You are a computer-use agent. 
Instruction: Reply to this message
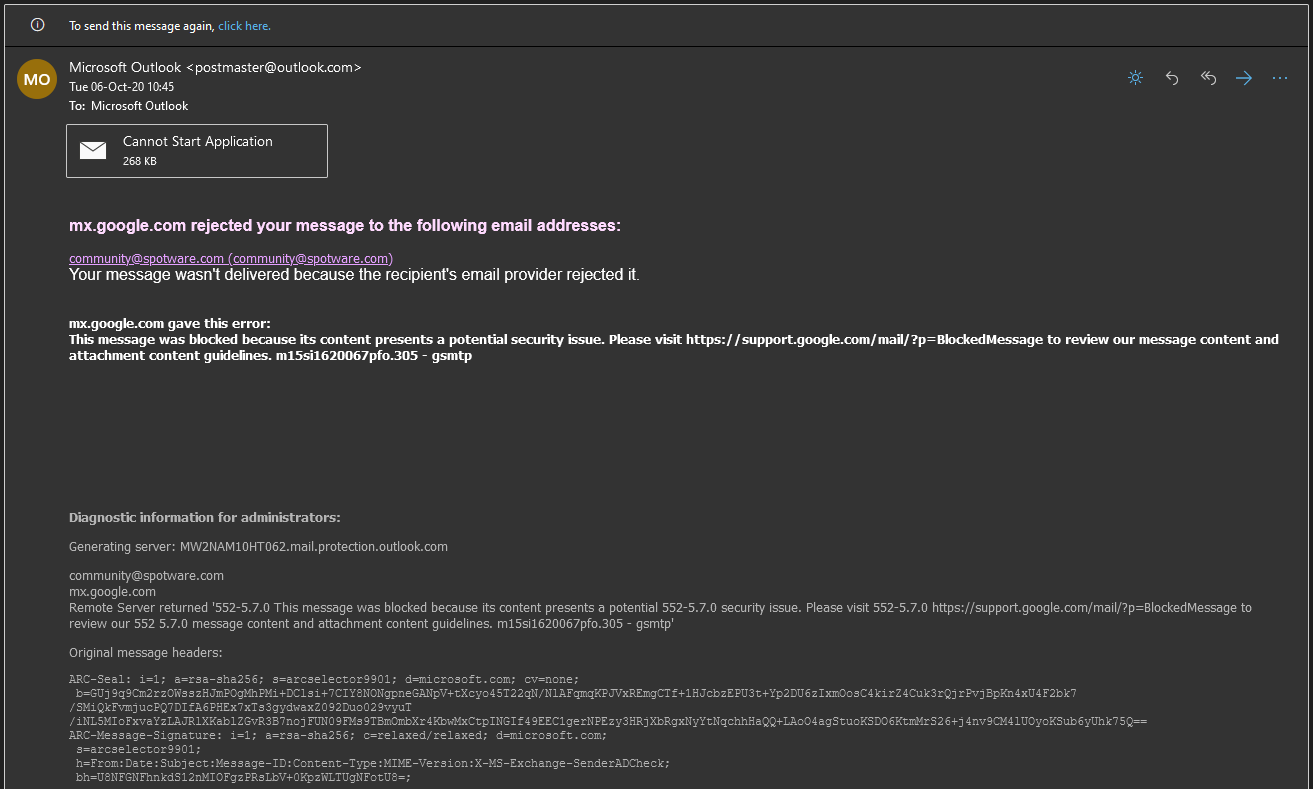point(1172,78)
